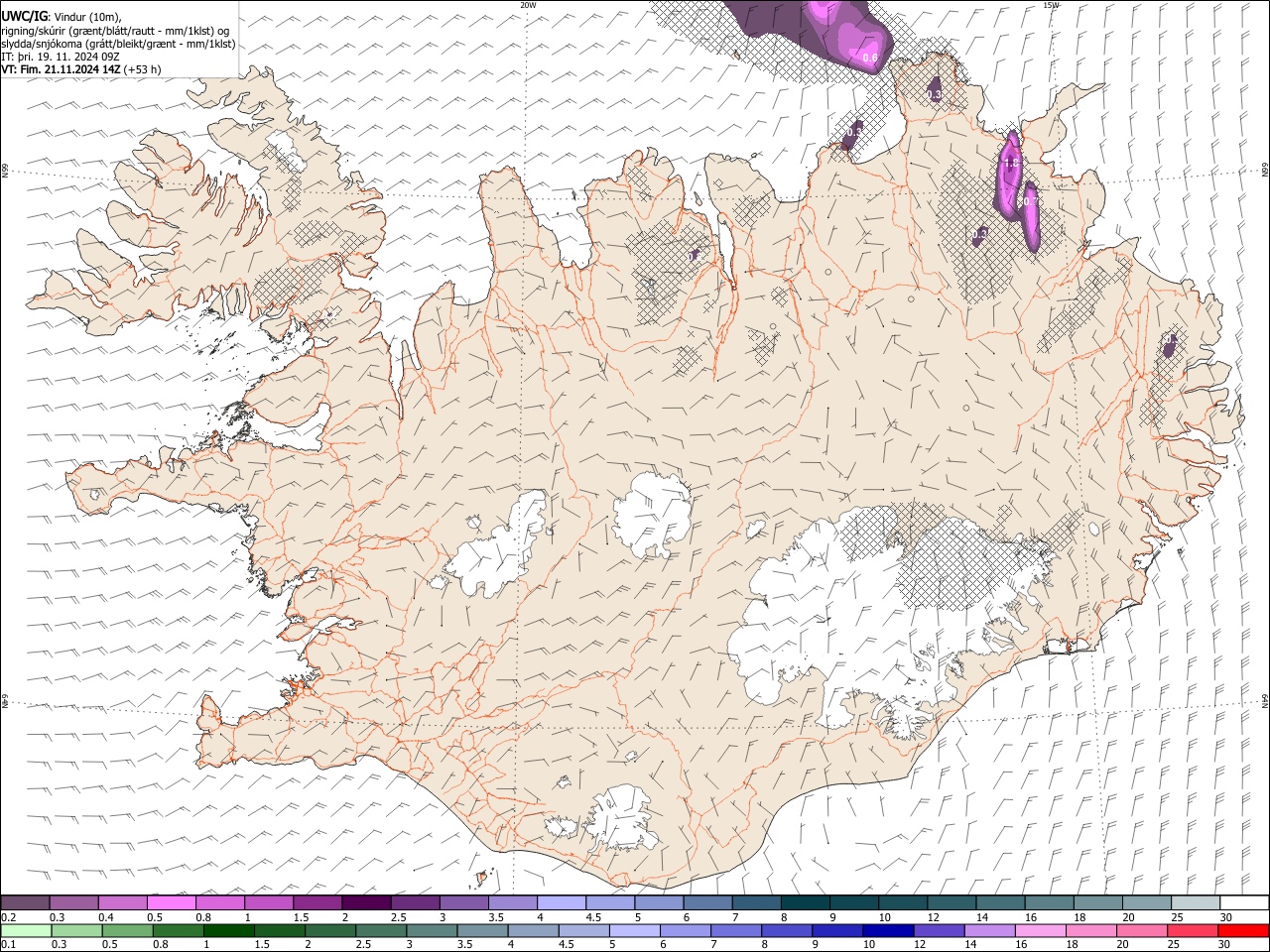Image resolution: width=1270 pixels, height=952 pixels.
Task: Click the blue rain swatch starting at 8
Action: pyautogui.click(x=788, y=930)
